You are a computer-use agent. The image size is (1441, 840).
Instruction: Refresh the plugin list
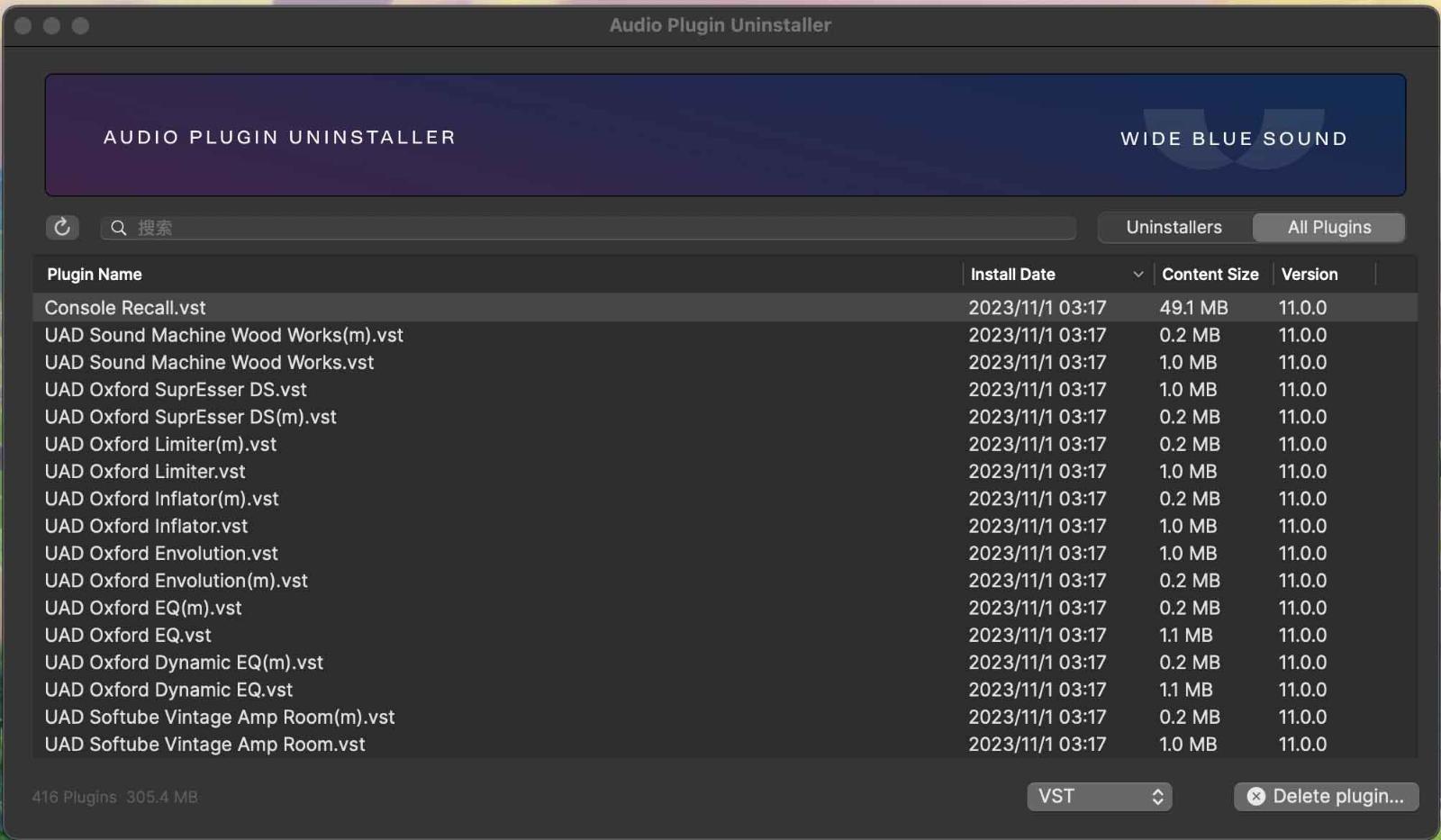click(x=61, y=227)
